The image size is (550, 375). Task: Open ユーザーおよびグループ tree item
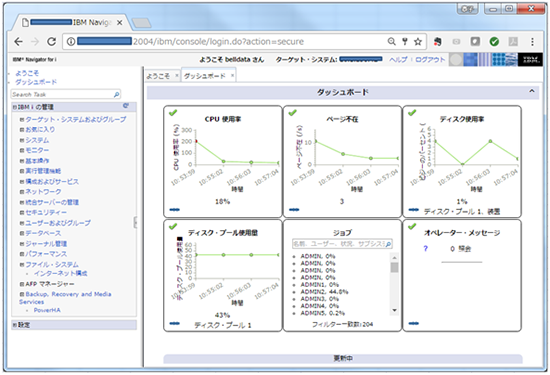click(x=58, y=223)
